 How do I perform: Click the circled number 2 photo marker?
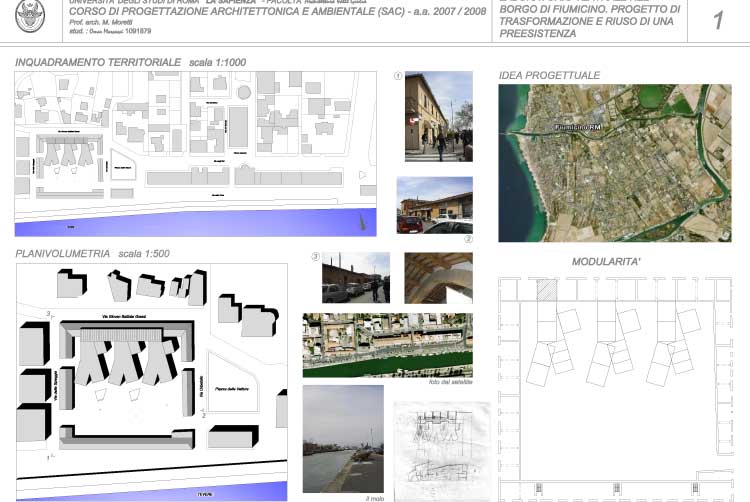tap(468, 239)
